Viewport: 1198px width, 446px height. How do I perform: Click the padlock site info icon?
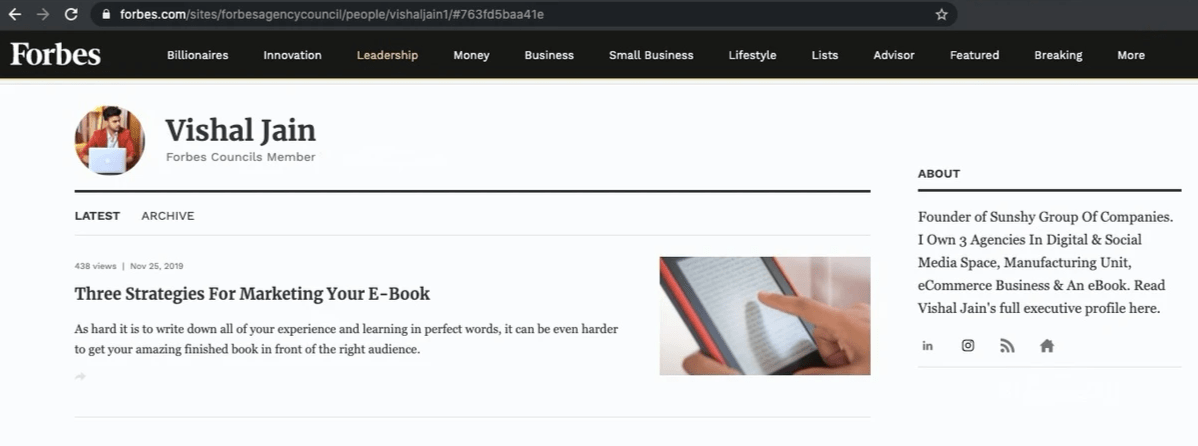(x=105, y=14)
